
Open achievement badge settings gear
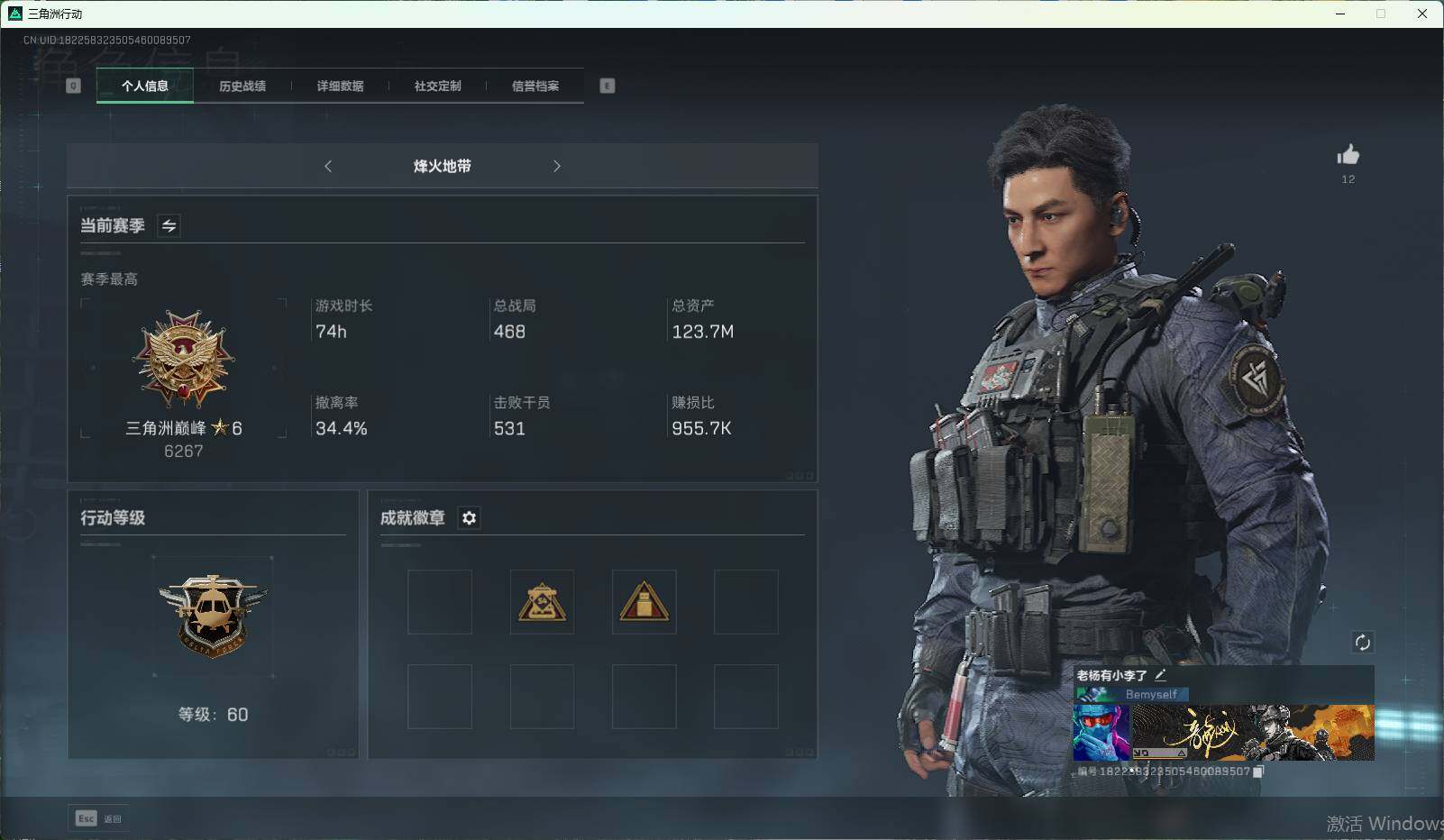469,517
